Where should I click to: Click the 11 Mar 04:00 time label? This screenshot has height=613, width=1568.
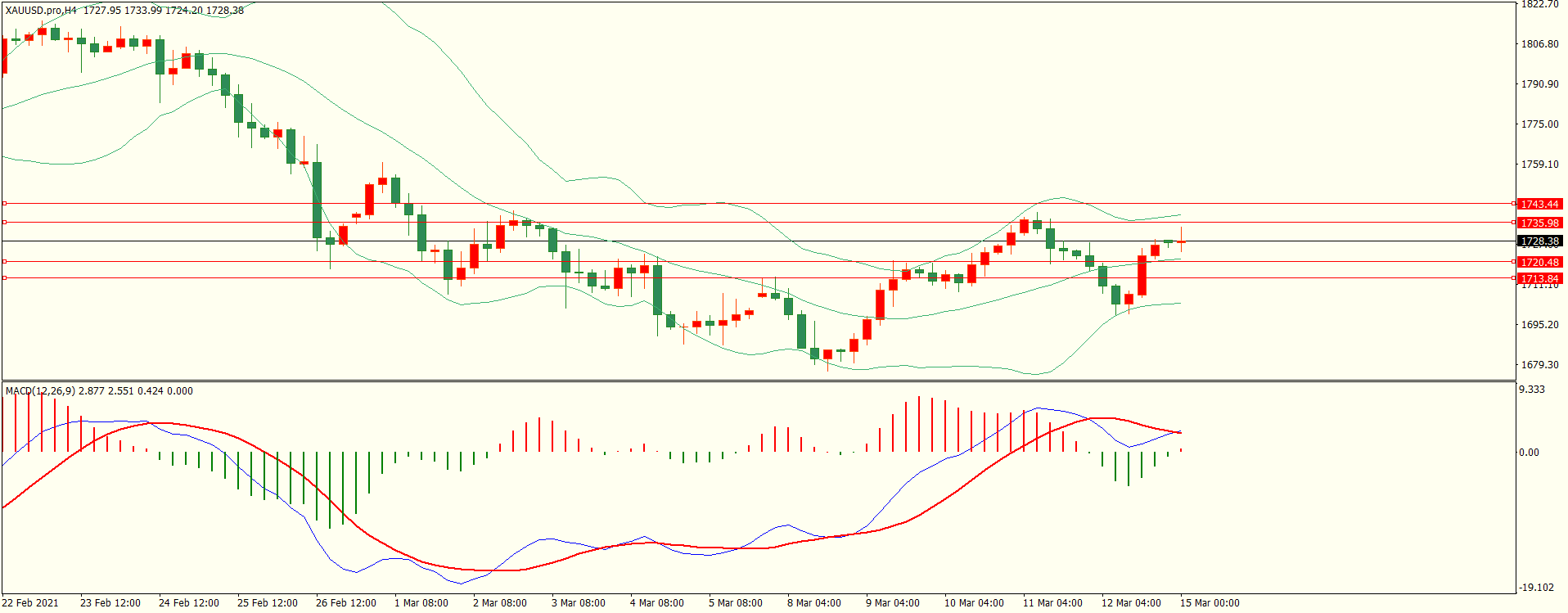pos(1052,603)
